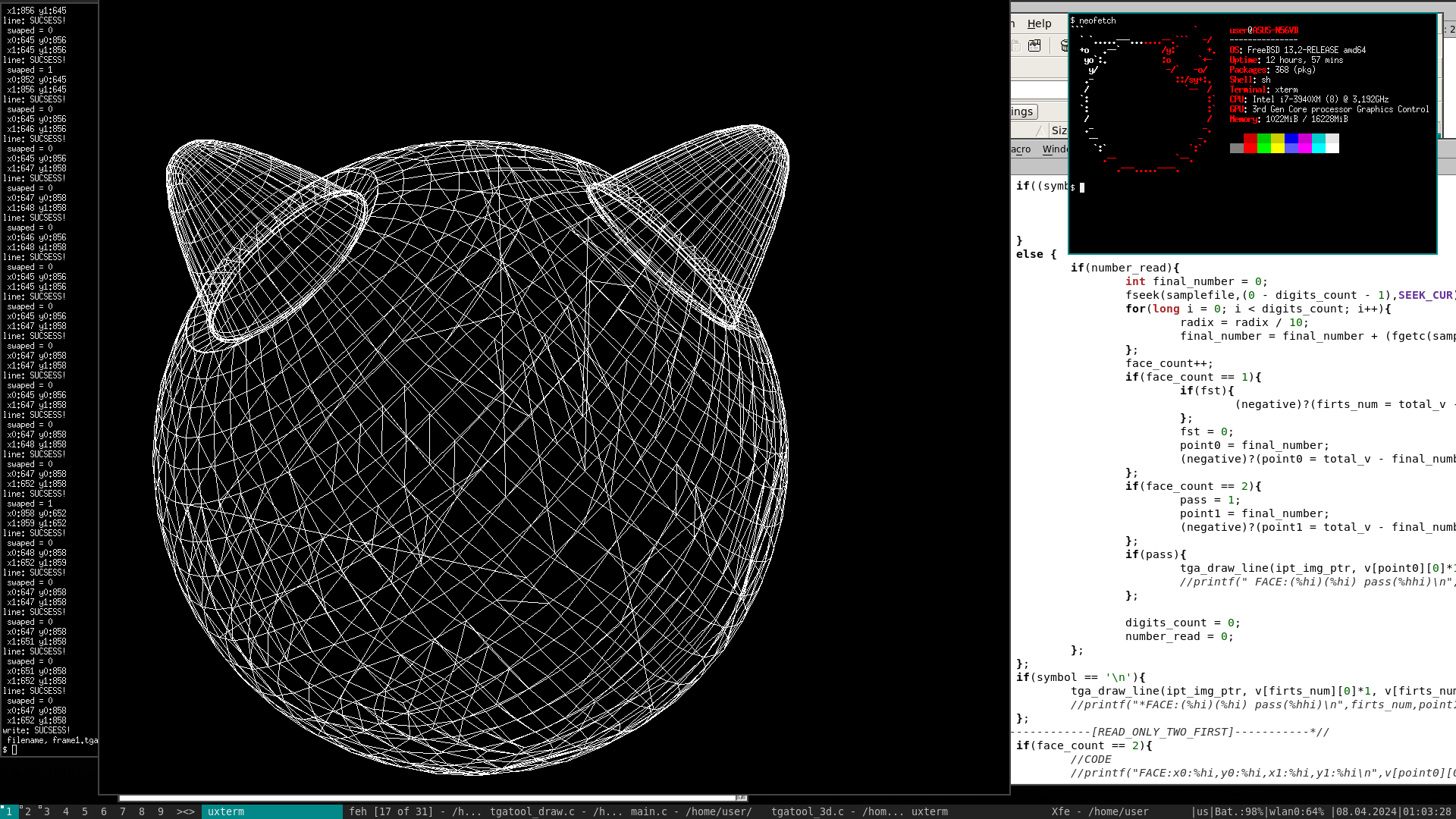Image resolution: width=1456 pixels, height=819 pixels.
Task: Switch to workspace 7 in the bar
Action: point(122,811)
